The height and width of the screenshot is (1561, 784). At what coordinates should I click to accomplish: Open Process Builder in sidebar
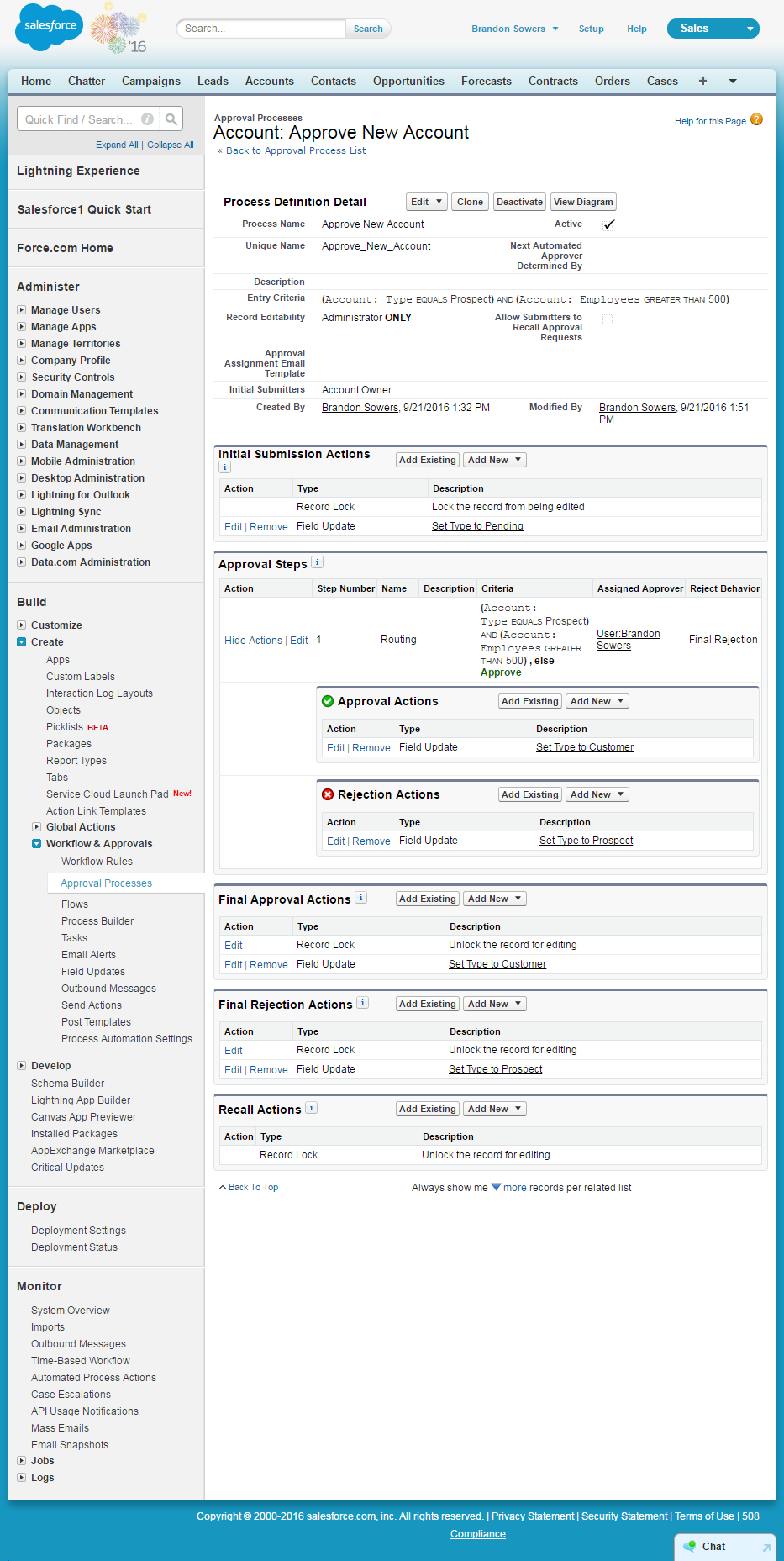pyautogui.click(x=97, y=921)
